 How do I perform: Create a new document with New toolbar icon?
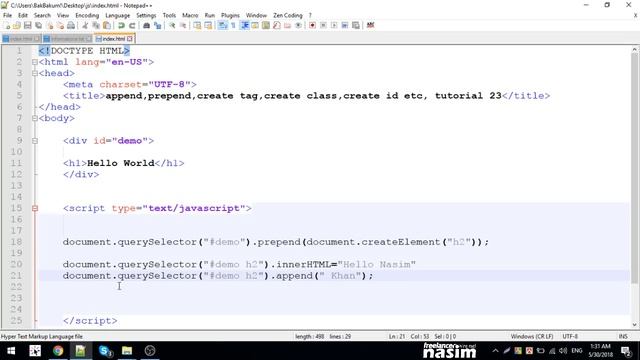(x=7, y=25)
